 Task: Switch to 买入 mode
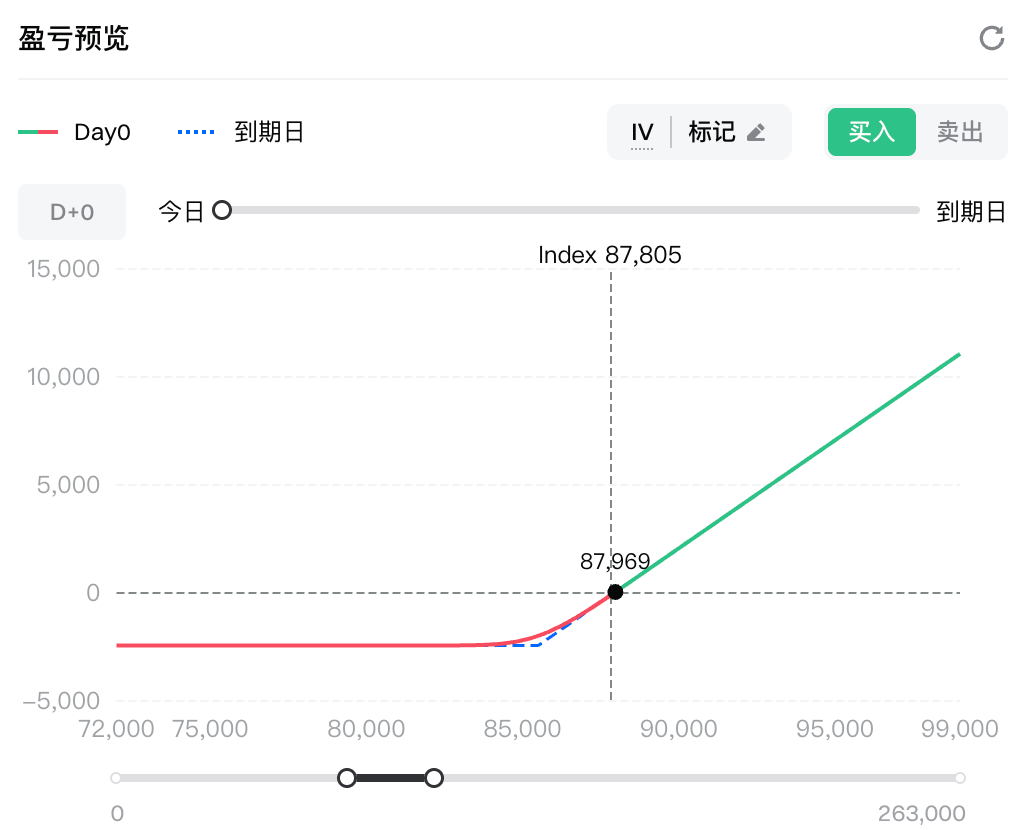(871, 132)
